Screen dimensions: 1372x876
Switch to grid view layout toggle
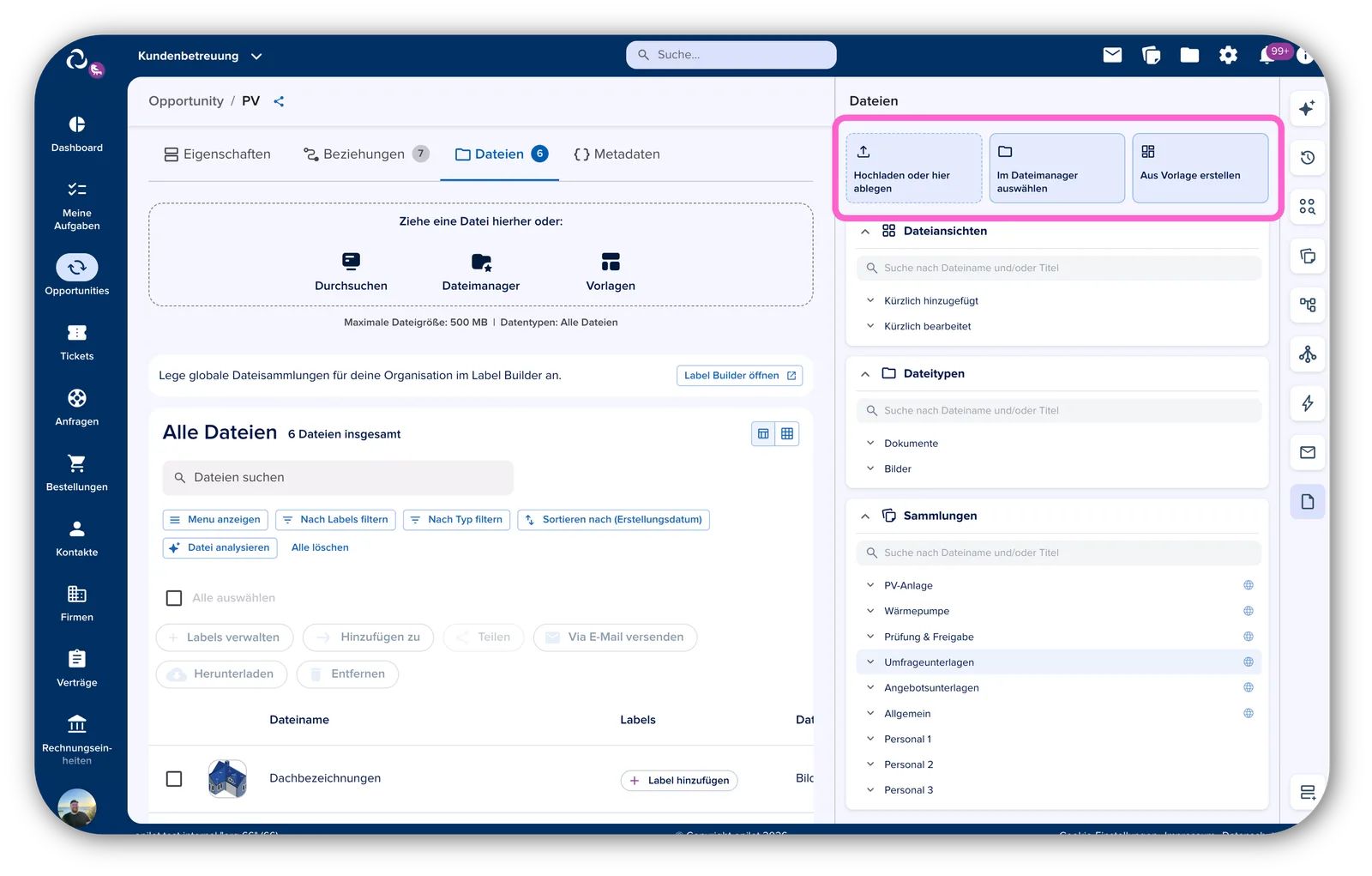(787, 434)
